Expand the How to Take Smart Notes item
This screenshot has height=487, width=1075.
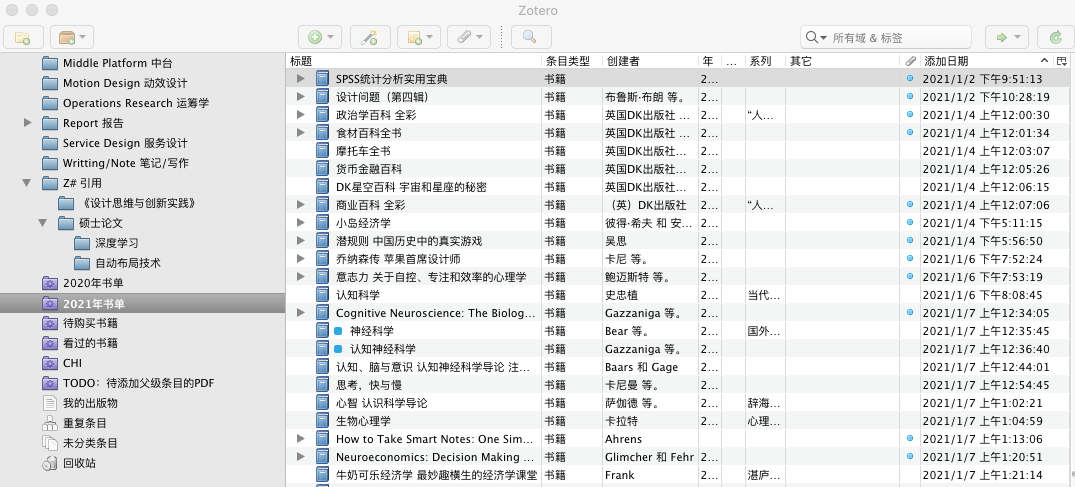tap(300, 439)
